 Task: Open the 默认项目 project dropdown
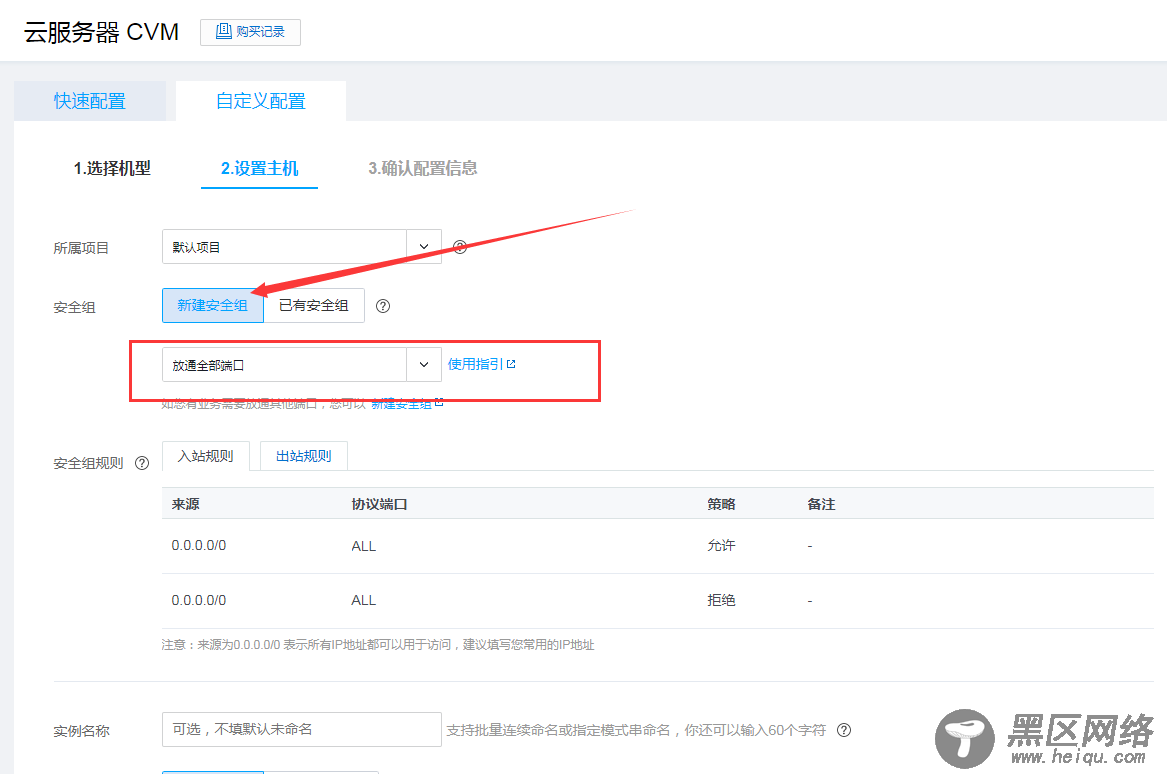click(x=301, y=246)
